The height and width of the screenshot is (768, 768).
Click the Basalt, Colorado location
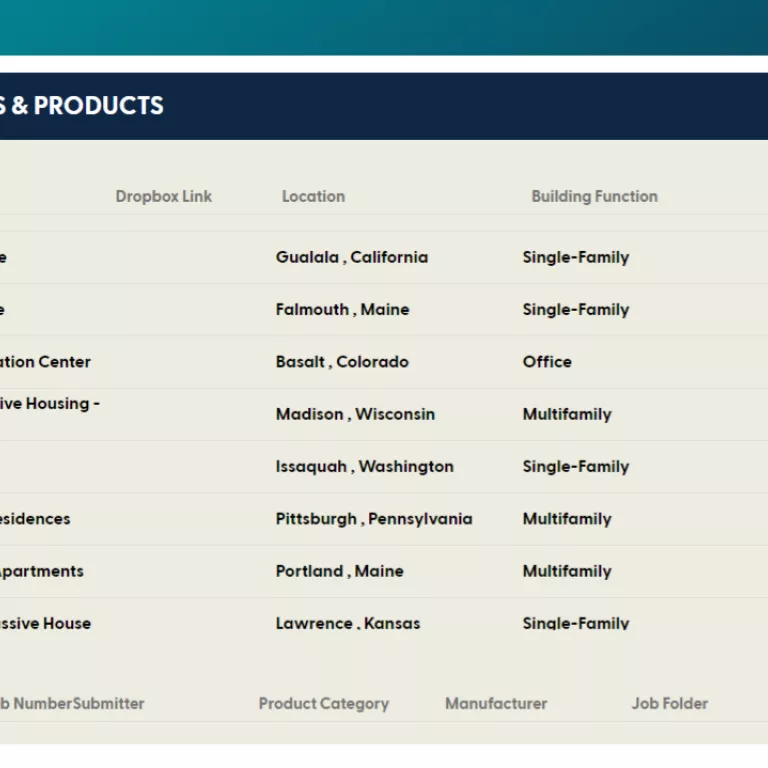[x=342, y=362]
